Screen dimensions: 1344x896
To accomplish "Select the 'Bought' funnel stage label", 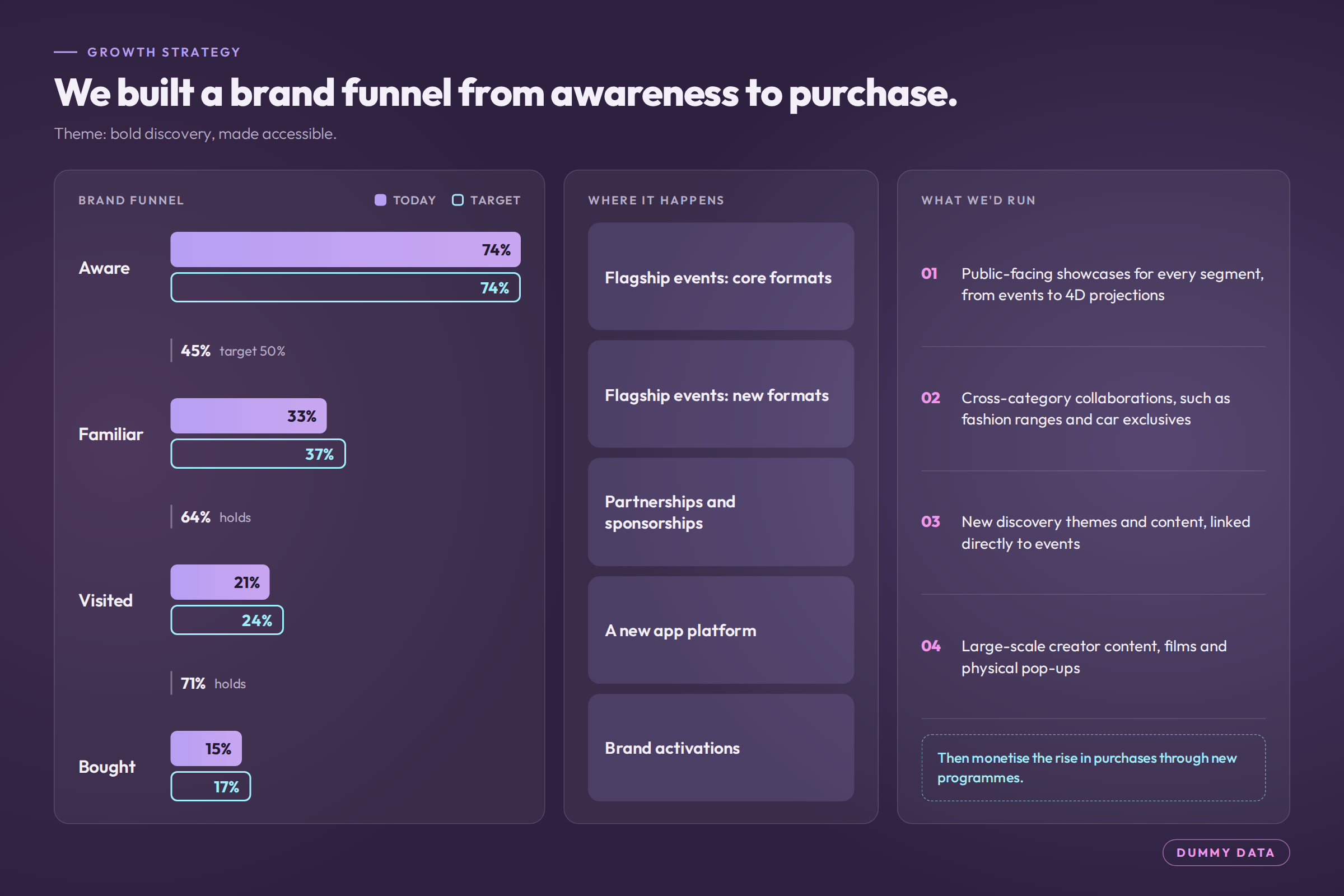I will click(107, 767).
